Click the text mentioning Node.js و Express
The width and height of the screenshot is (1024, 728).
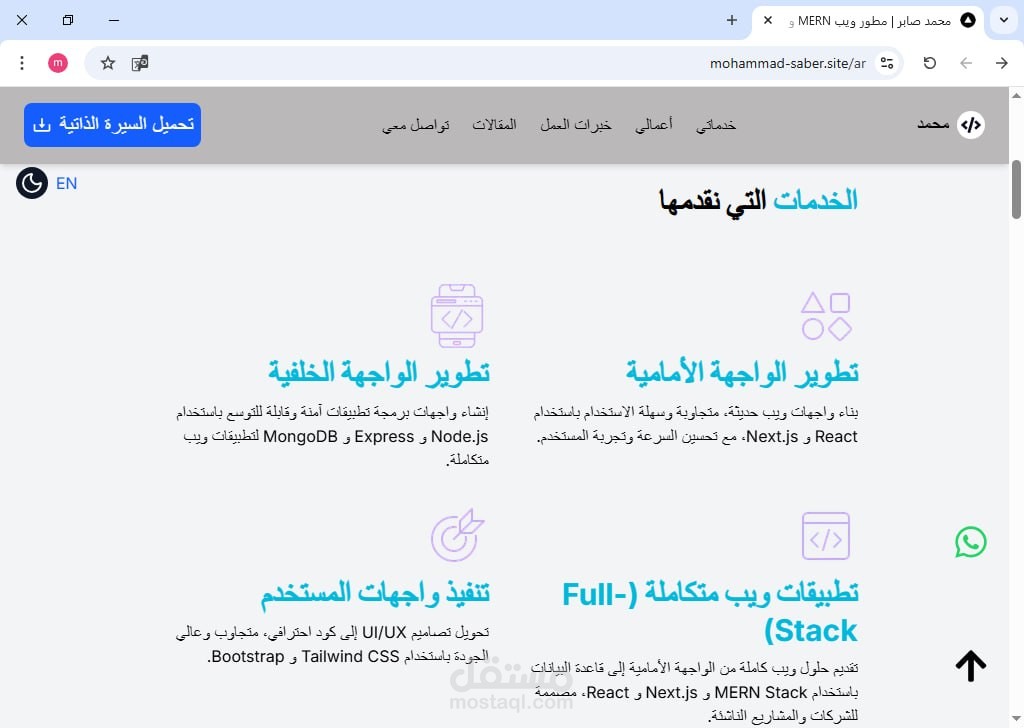click(x=332, y=436)
